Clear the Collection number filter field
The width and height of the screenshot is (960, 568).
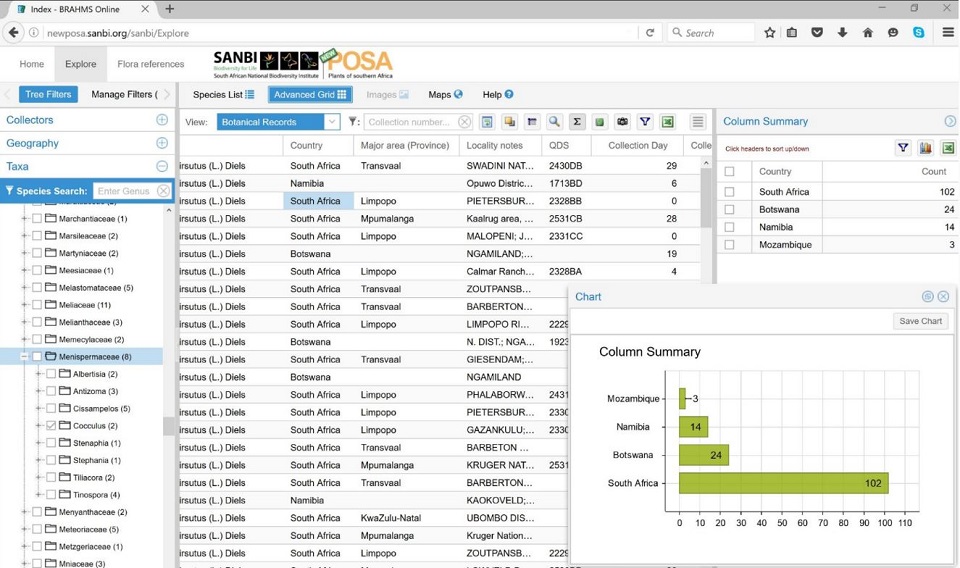465,122
